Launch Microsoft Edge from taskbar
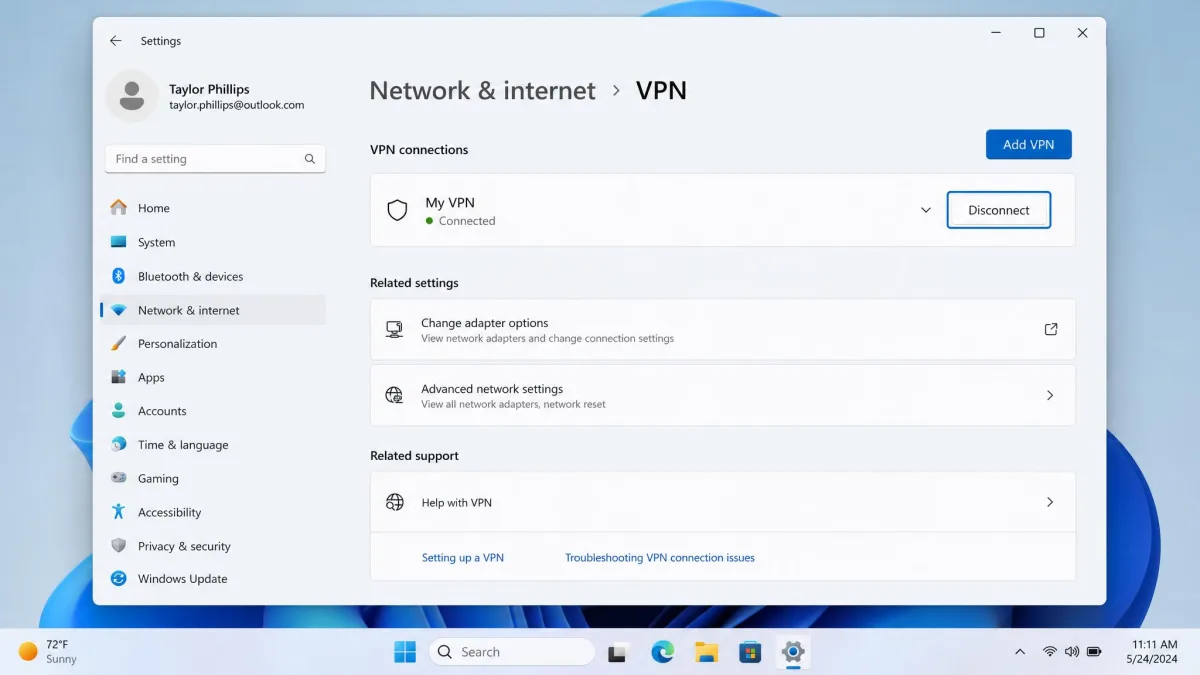 (663, 652)
